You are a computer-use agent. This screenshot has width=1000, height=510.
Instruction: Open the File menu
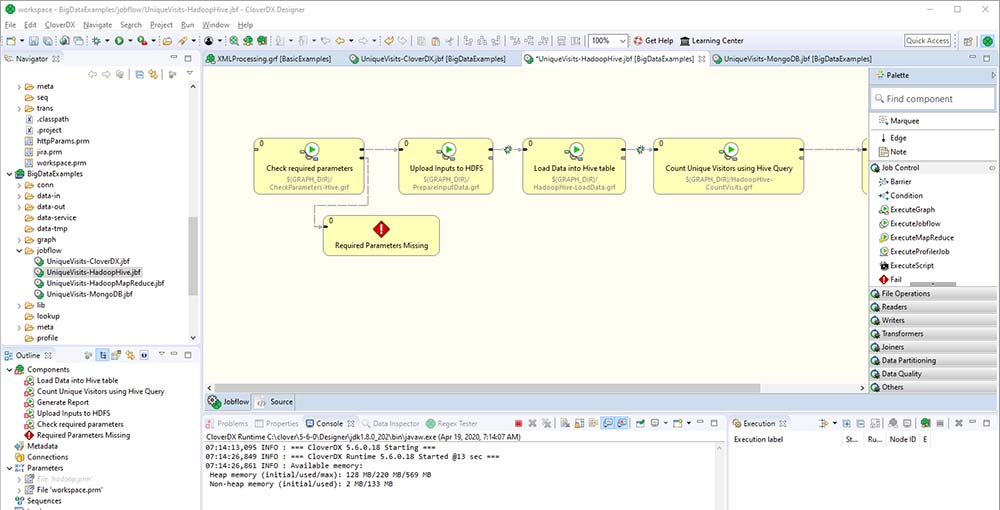coord(10,25)
